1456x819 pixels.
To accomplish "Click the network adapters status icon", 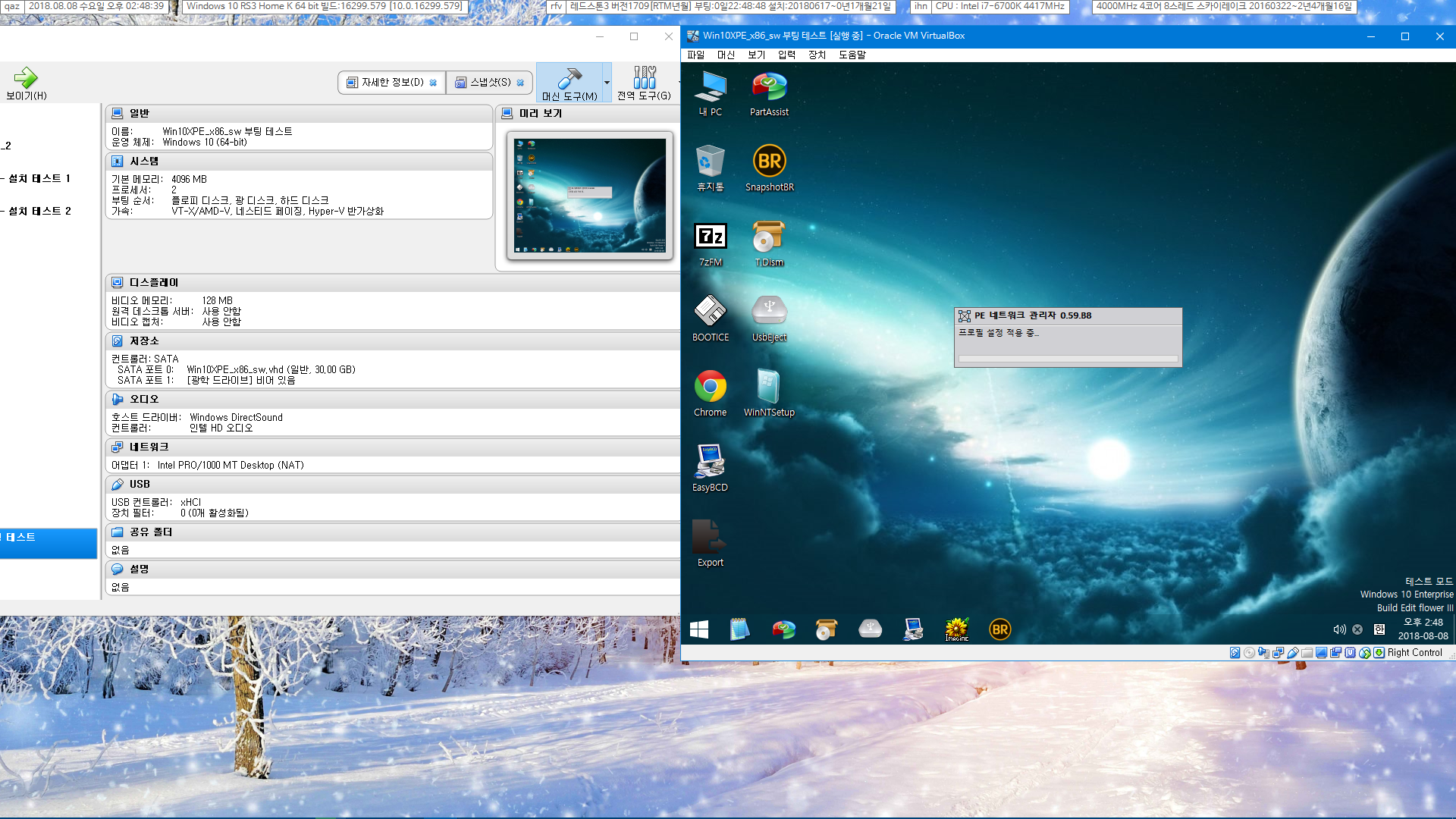I will coord(1278,652).
